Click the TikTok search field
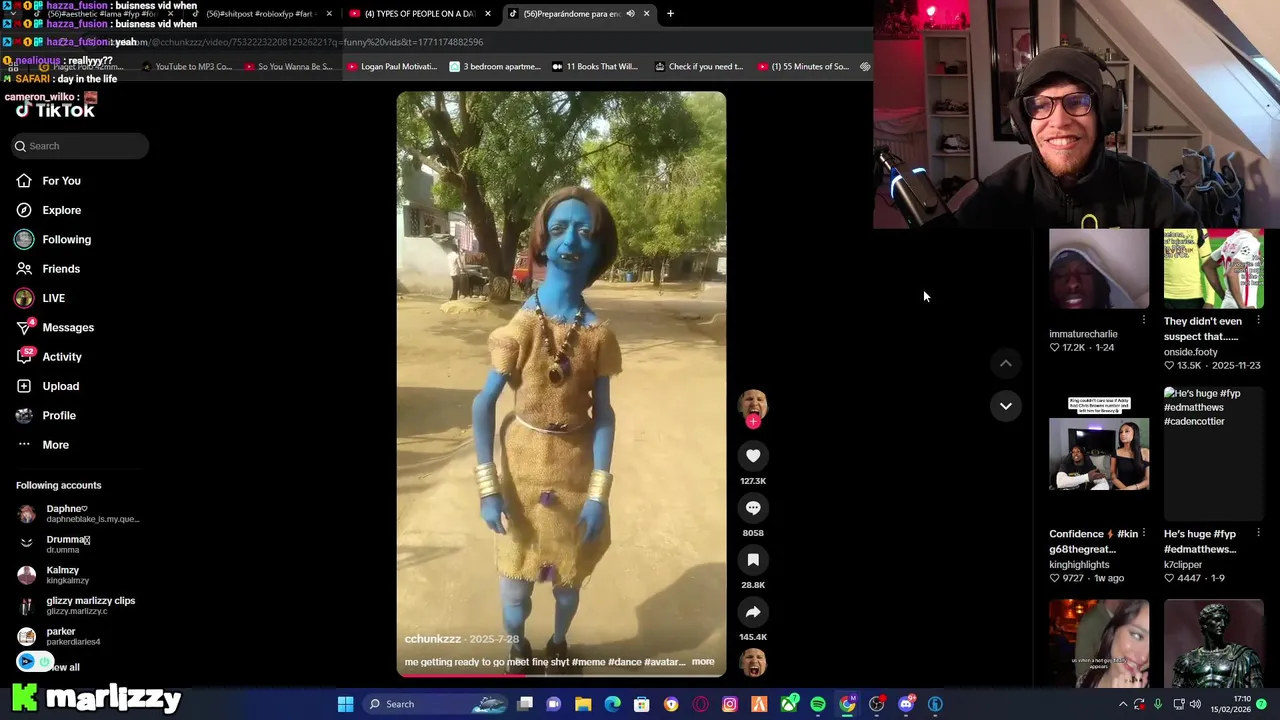The height and width of the screenshot is (720, 1280). (x=80, y=146)
